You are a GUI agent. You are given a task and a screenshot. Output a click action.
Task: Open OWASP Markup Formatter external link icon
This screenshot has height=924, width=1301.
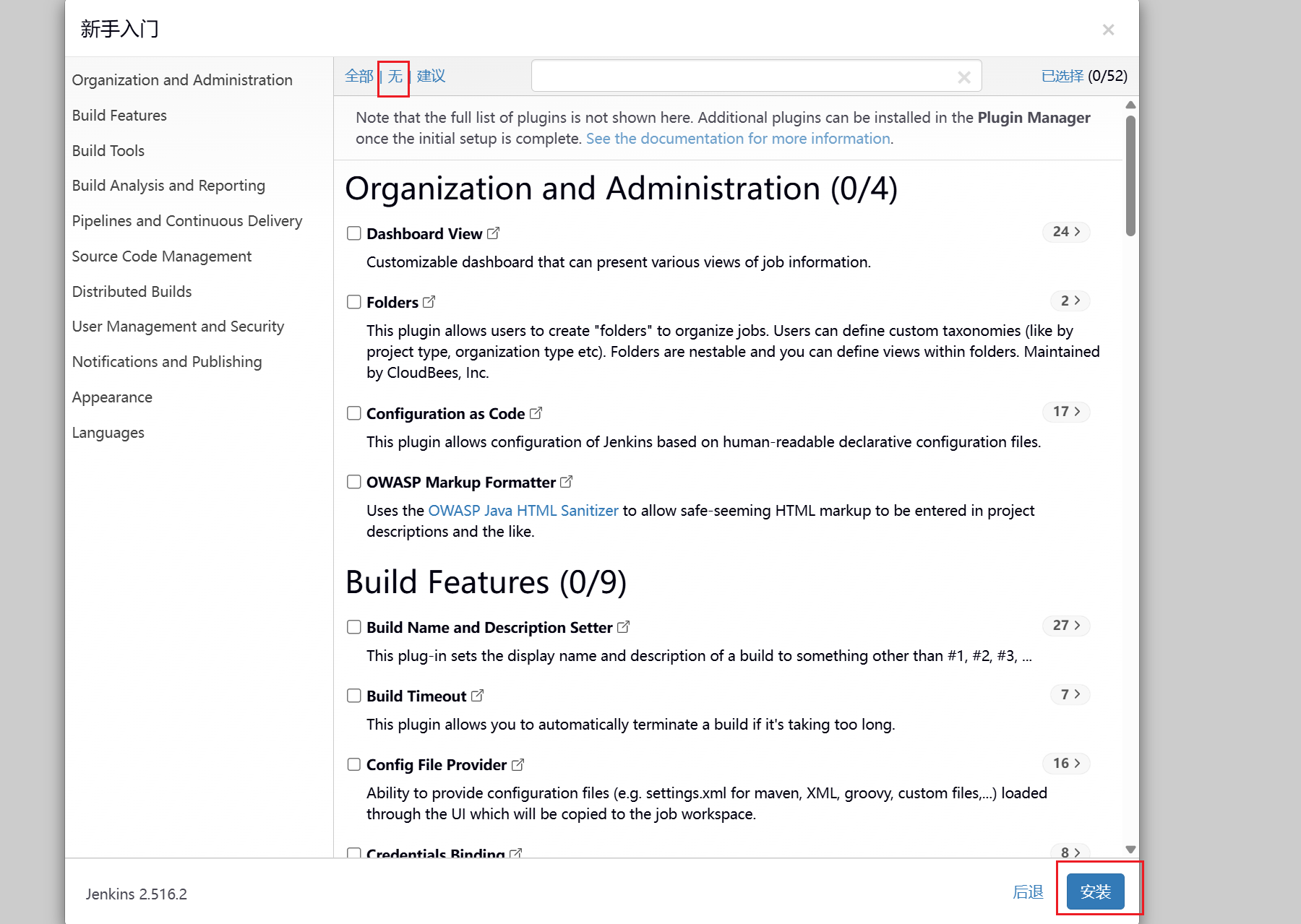[567, 482]
